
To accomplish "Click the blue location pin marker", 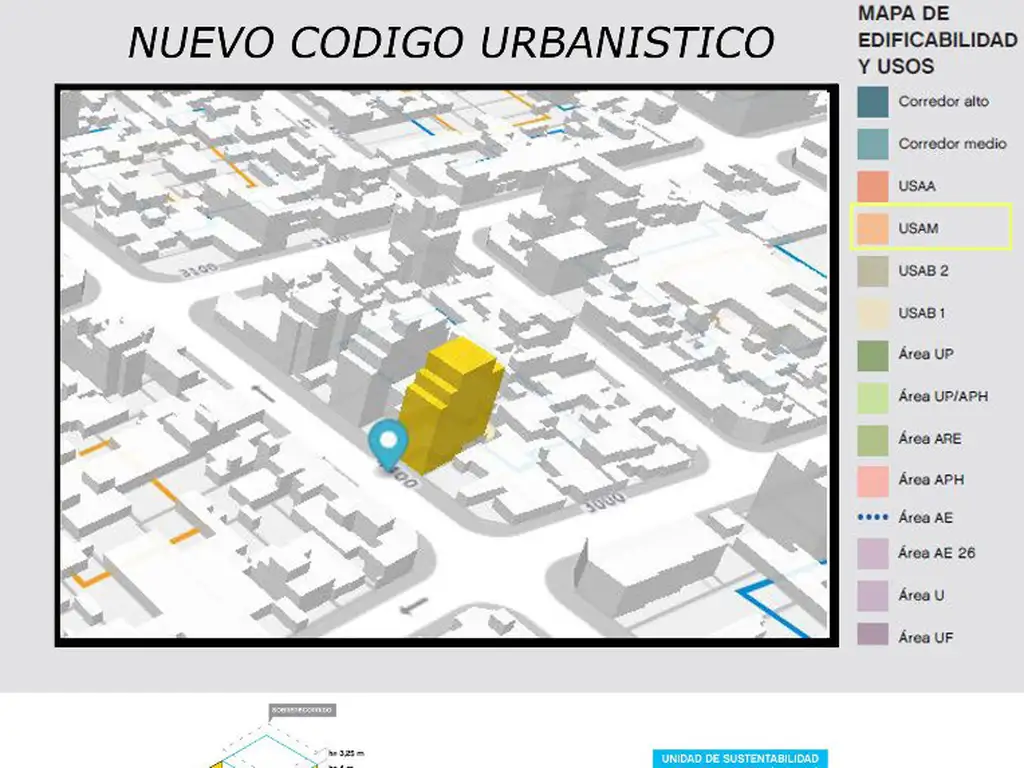I will click(388, 440).
